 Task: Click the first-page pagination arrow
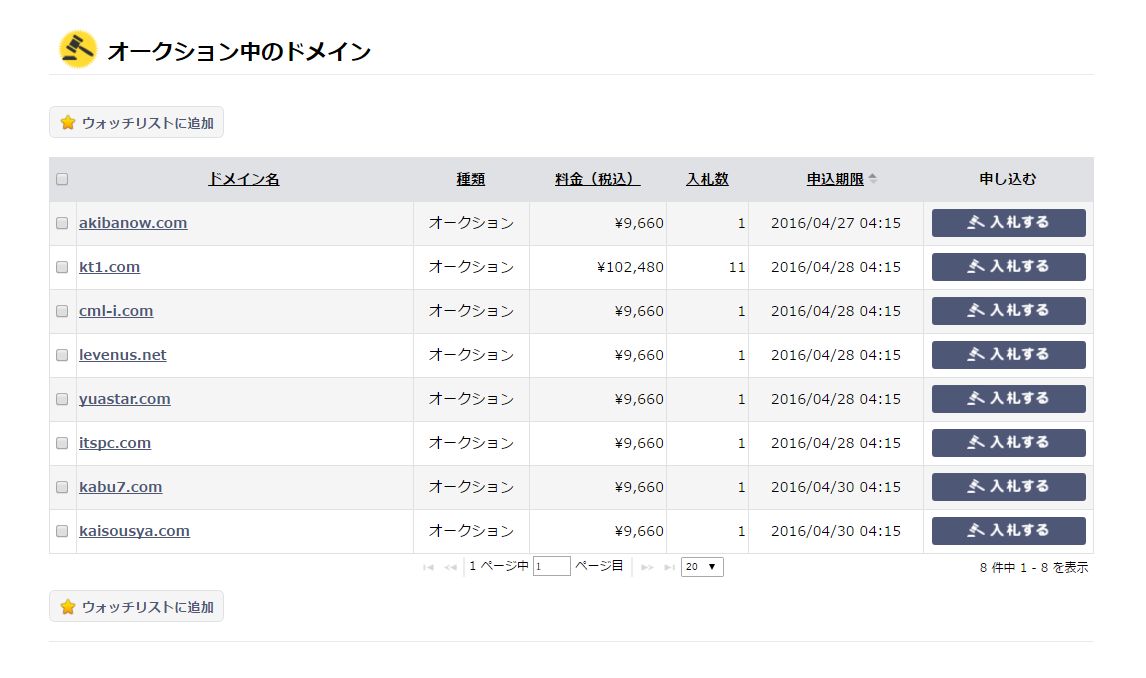(428, 567)
